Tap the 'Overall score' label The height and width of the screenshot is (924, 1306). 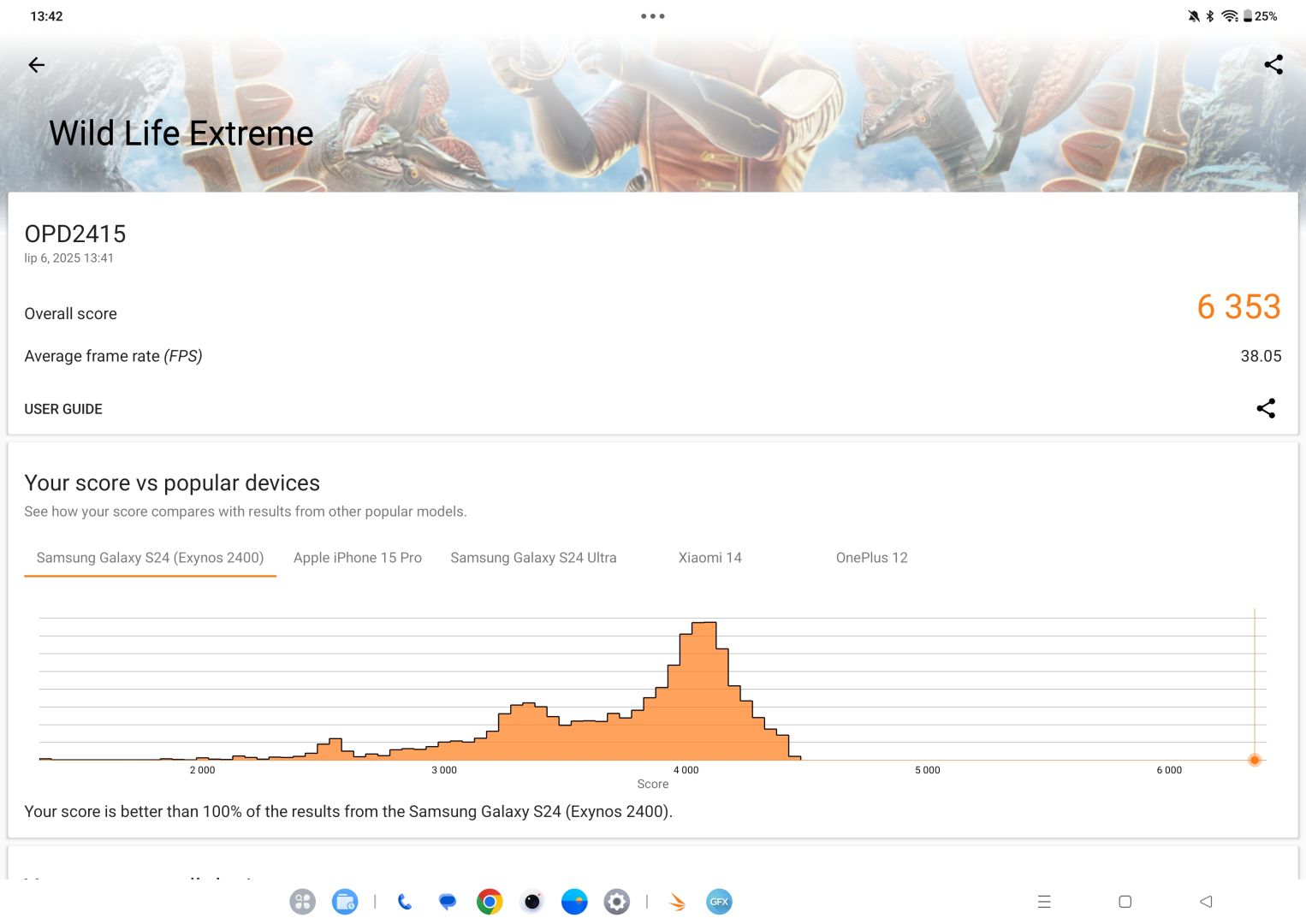[x=70, y=314]
